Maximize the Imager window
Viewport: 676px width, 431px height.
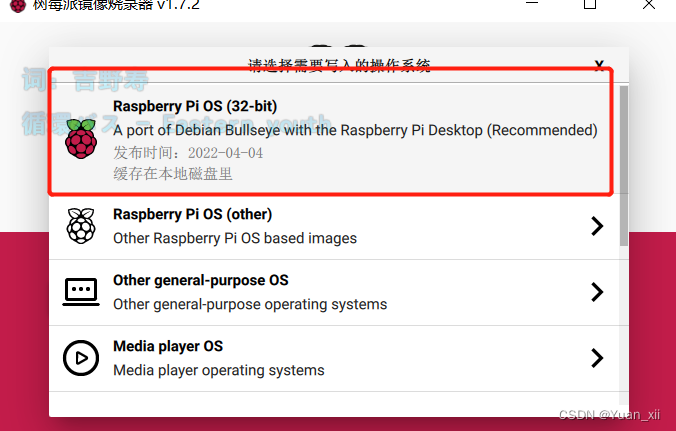pos(590,3)
